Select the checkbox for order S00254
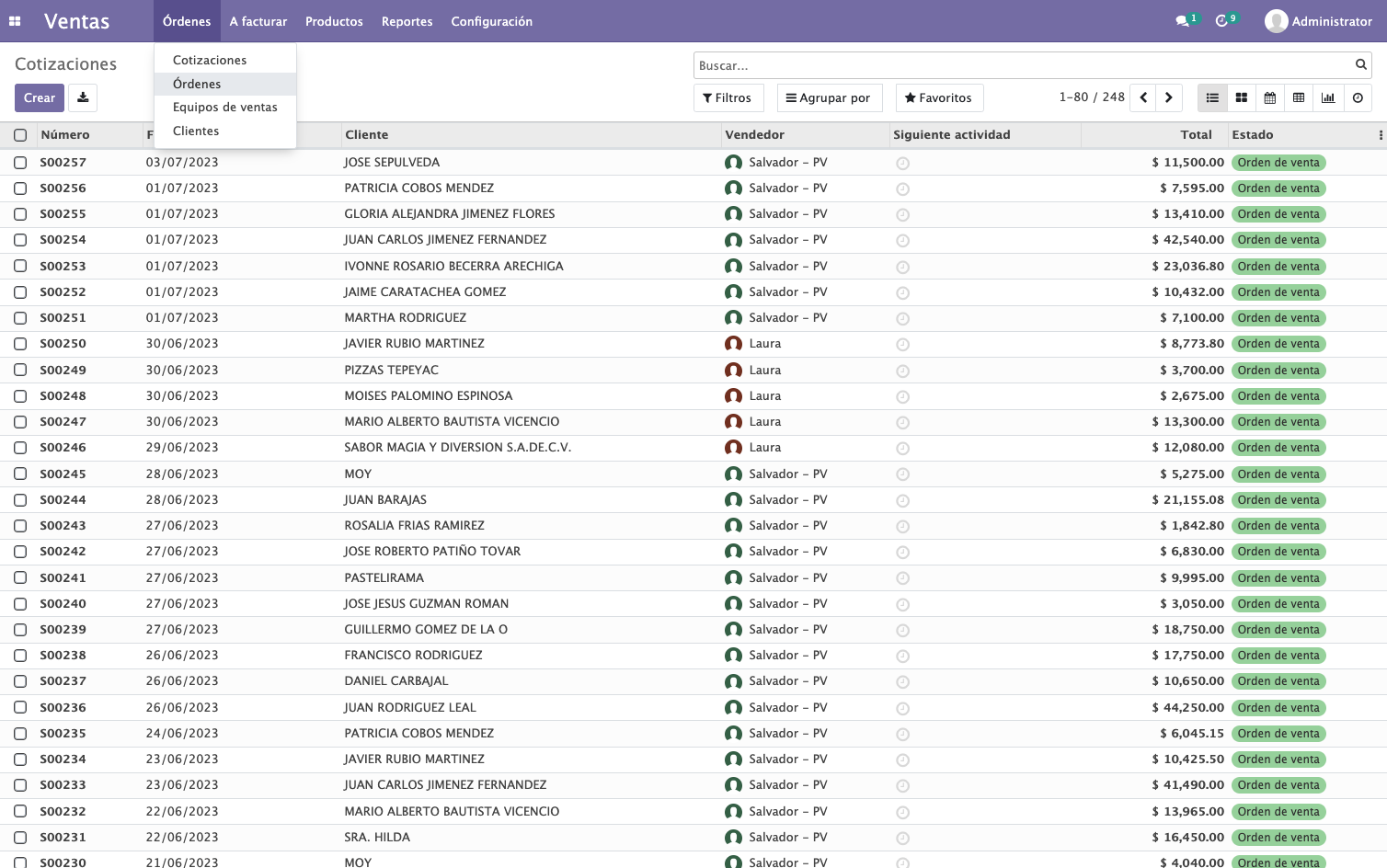 (20, 240)
